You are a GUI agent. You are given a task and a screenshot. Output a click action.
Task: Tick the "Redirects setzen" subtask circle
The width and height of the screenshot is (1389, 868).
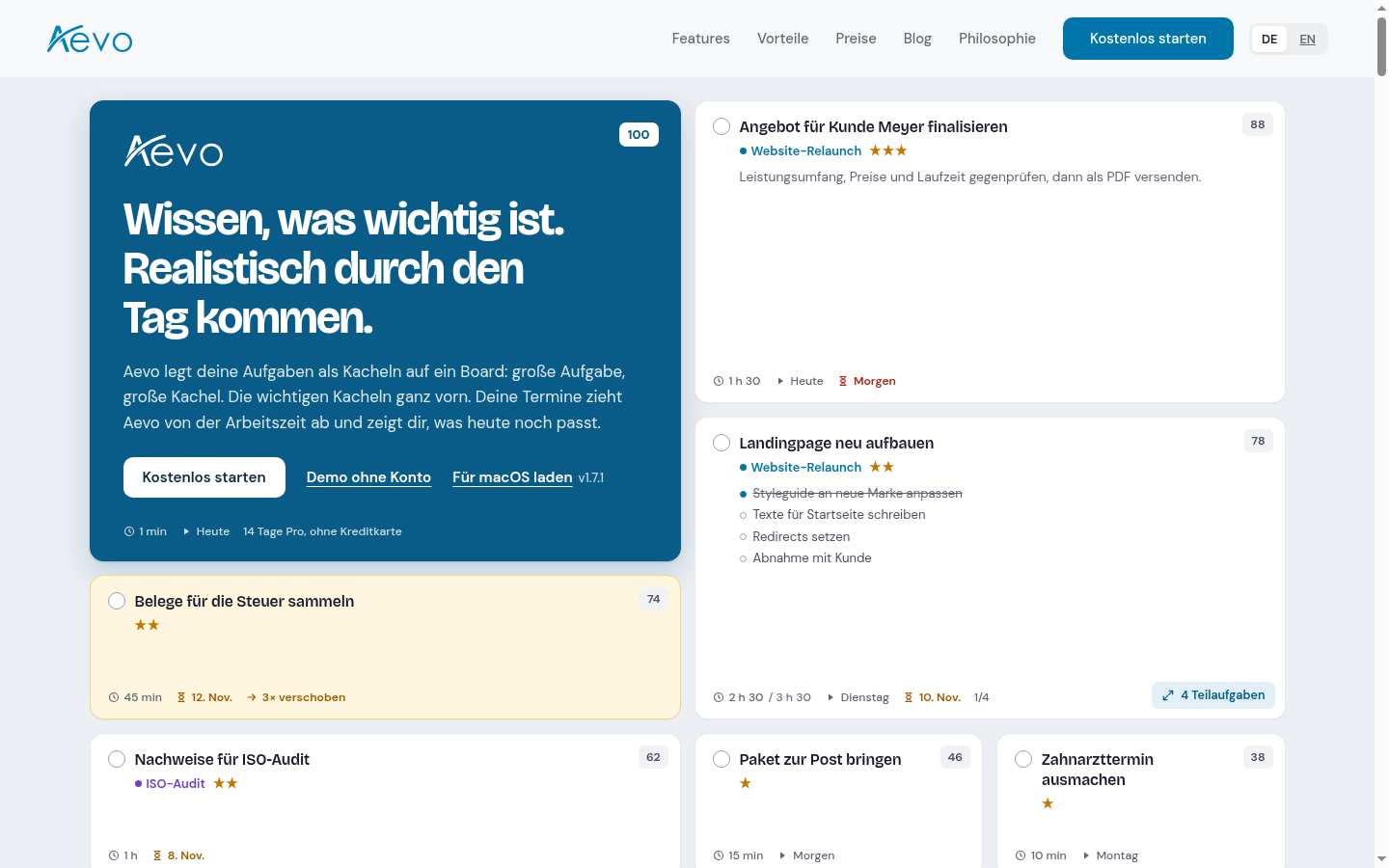point(743,537)
